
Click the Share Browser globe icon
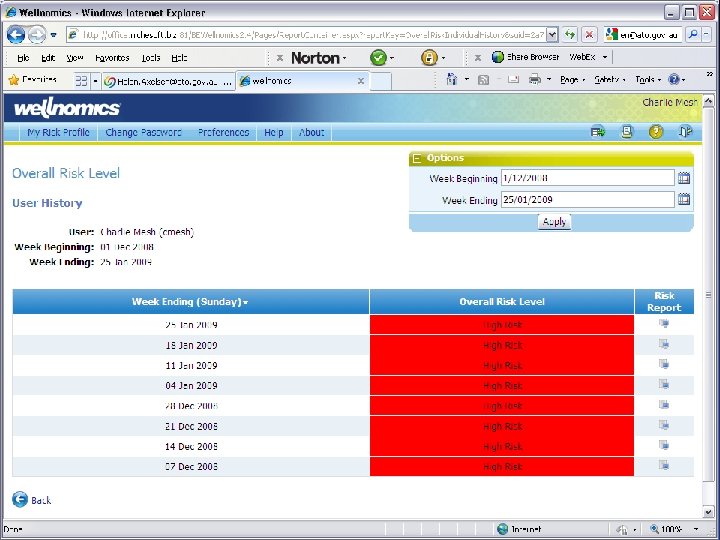tap(498, 57)
